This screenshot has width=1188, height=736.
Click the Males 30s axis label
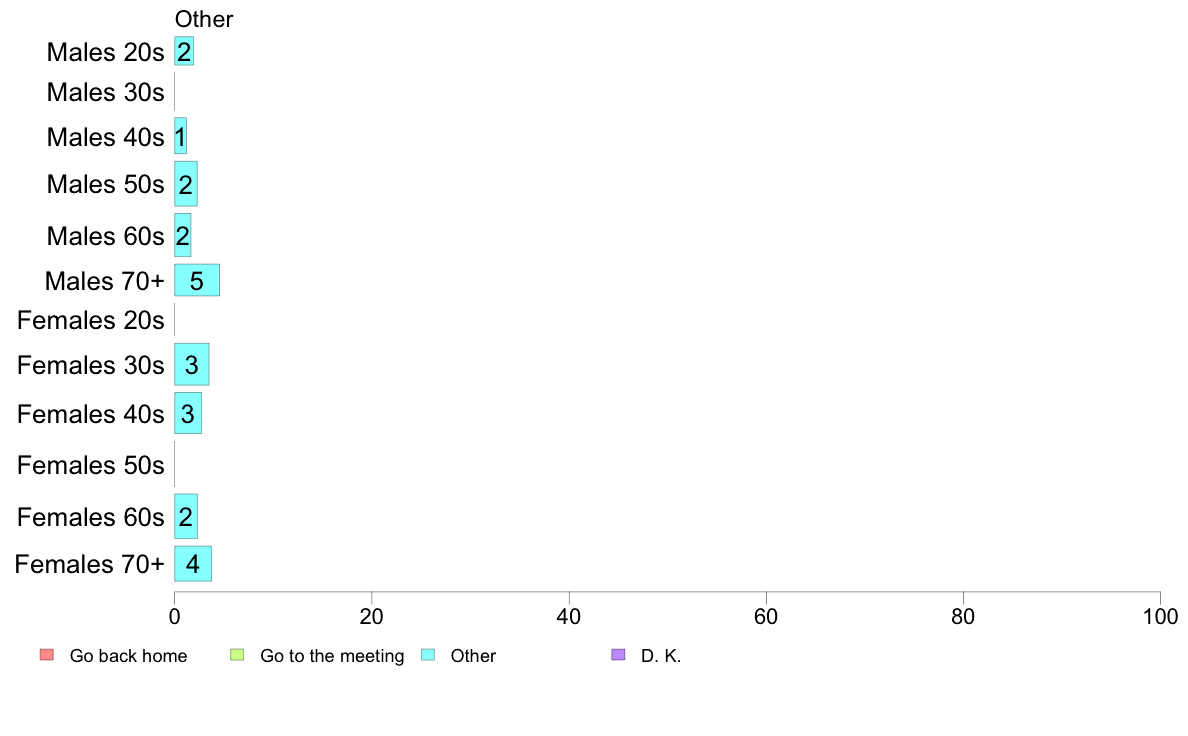tap(105, 92)
